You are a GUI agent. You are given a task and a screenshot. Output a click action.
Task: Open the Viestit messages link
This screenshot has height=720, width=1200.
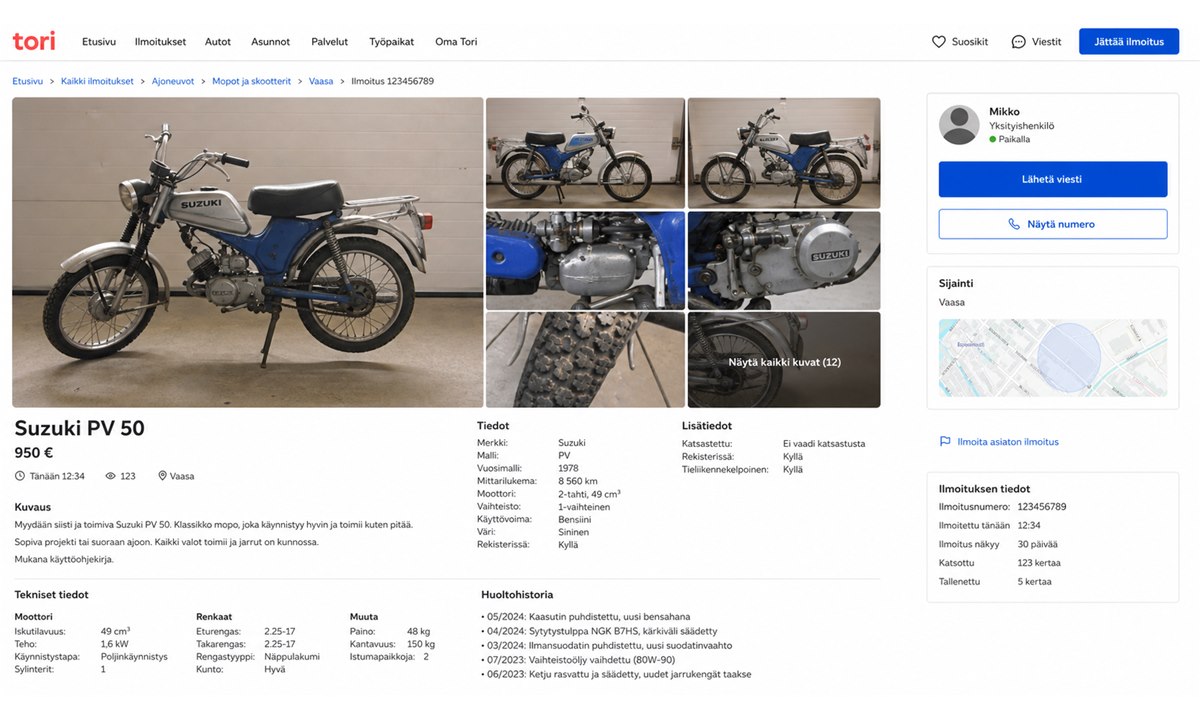coord(1046,42)
